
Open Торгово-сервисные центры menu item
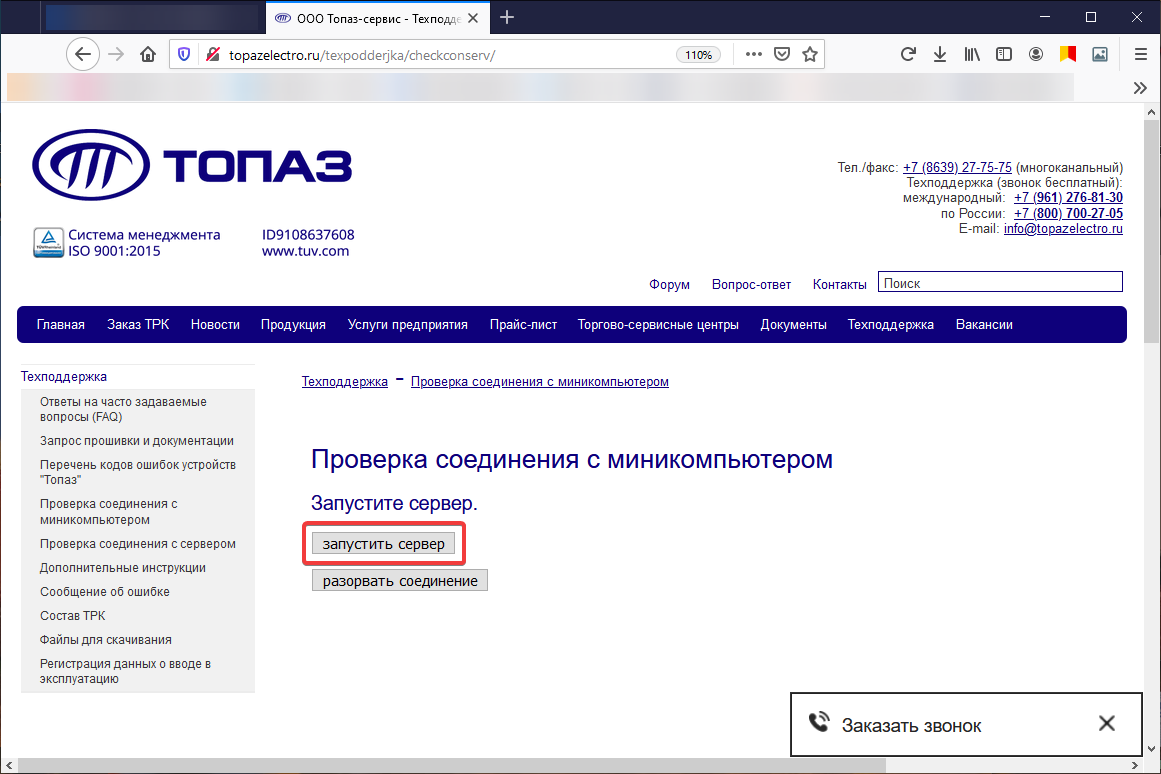pos(658,324)
